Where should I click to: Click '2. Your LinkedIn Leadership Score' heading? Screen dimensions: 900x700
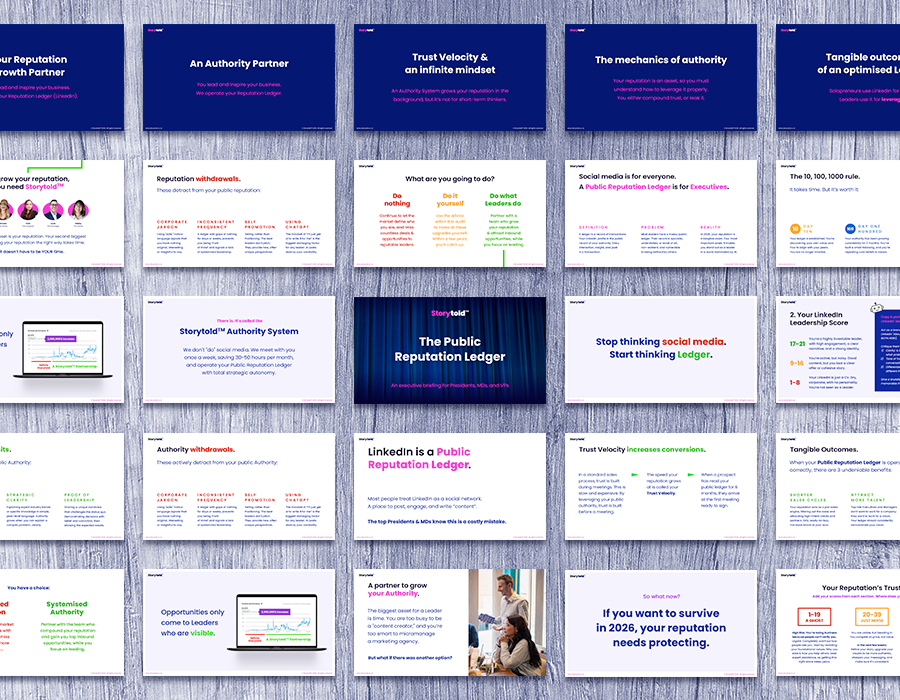click(x=818, y=319)
